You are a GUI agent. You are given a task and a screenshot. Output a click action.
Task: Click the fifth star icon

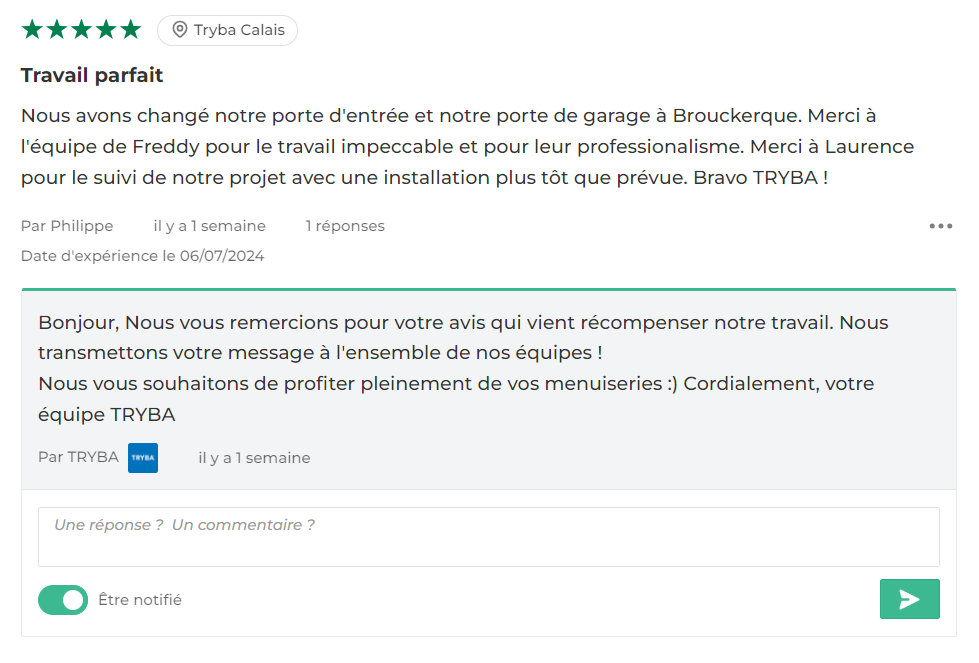point(132,29)
